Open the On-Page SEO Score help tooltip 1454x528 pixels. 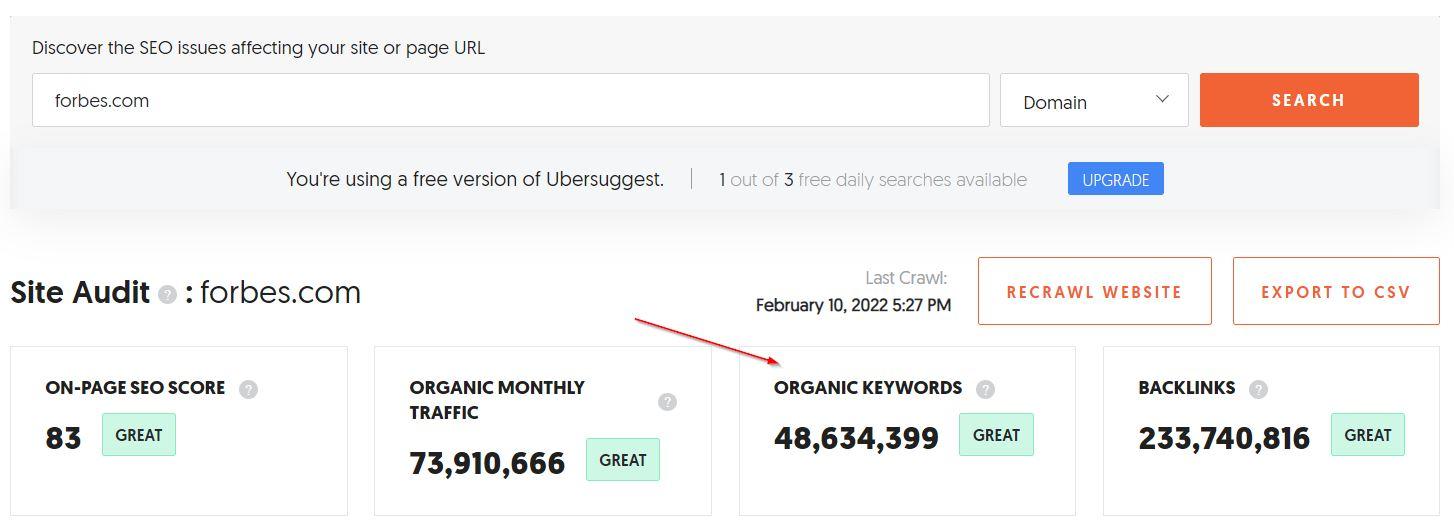tap(248, 389)
